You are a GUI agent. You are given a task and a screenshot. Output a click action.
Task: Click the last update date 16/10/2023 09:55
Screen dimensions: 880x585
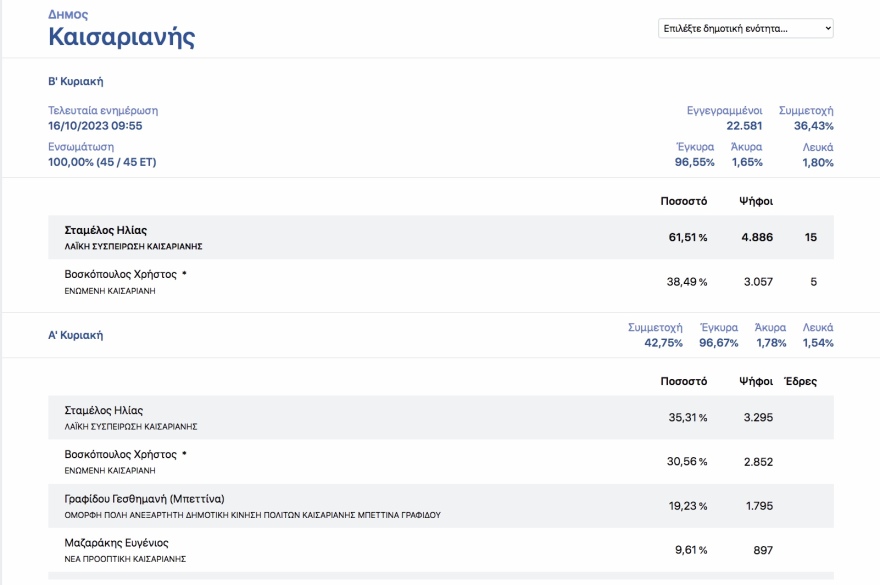click(x=95, y=126)
